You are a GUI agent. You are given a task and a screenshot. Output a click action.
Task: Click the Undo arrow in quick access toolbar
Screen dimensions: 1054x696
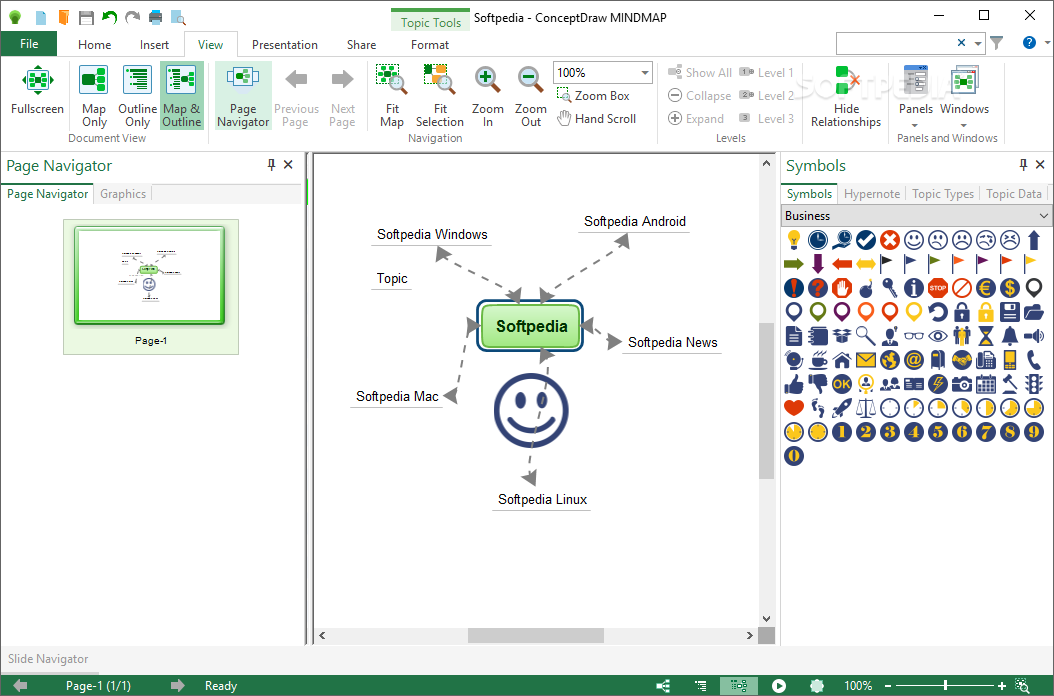(110, 17)
